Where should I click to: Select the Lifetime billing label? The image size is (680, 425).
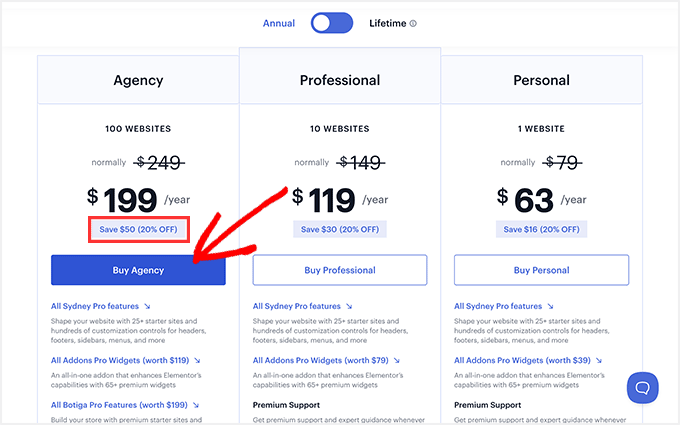[387, 23]
